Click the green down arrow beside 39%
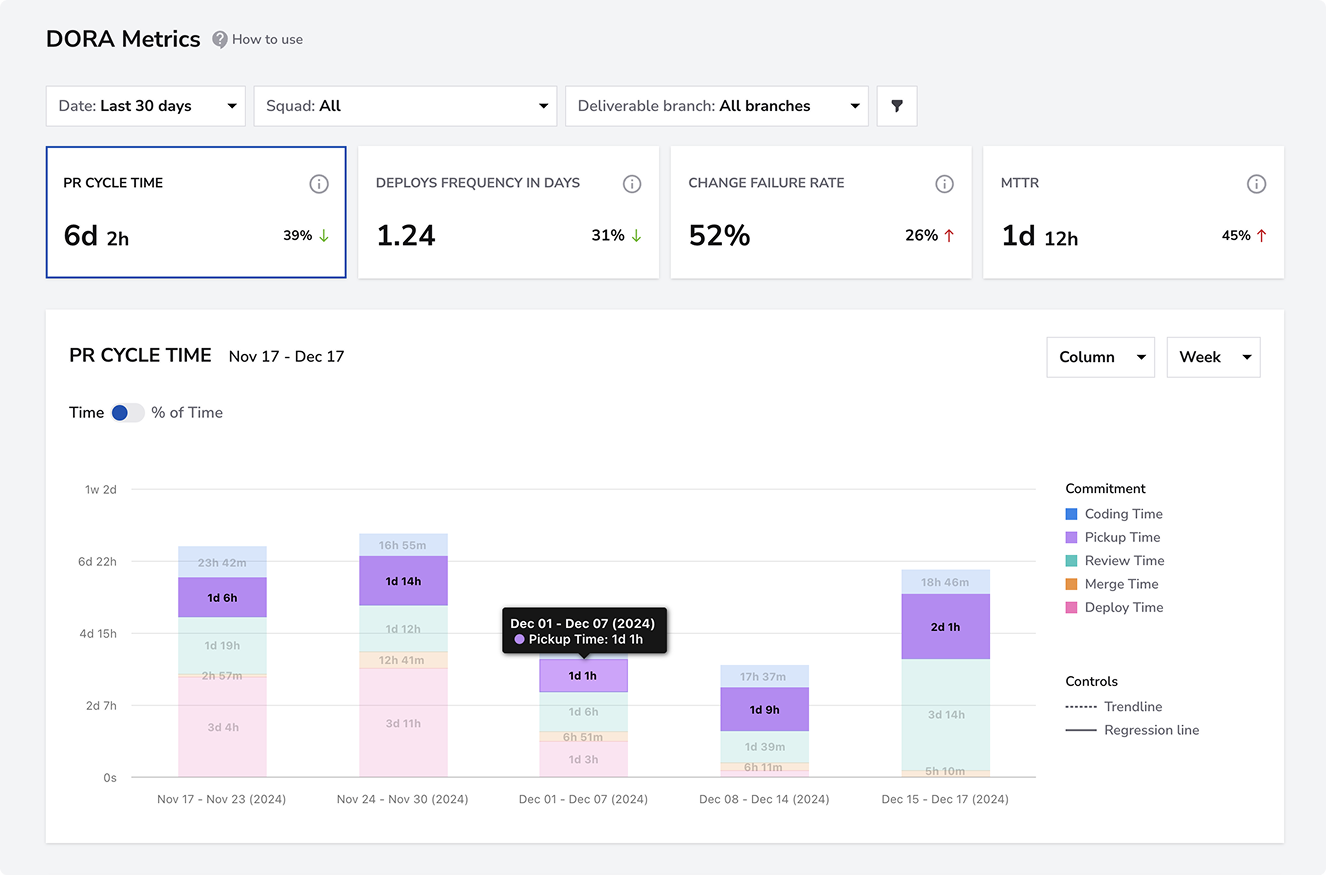Screen dimensions: 1326x876 324,236
